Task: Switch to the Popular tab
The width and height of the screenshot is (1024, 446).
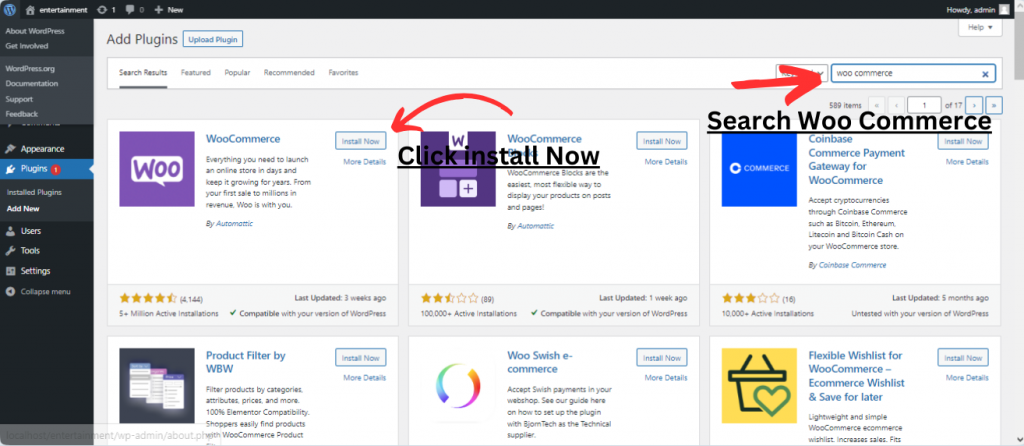Action: [237, 72]
